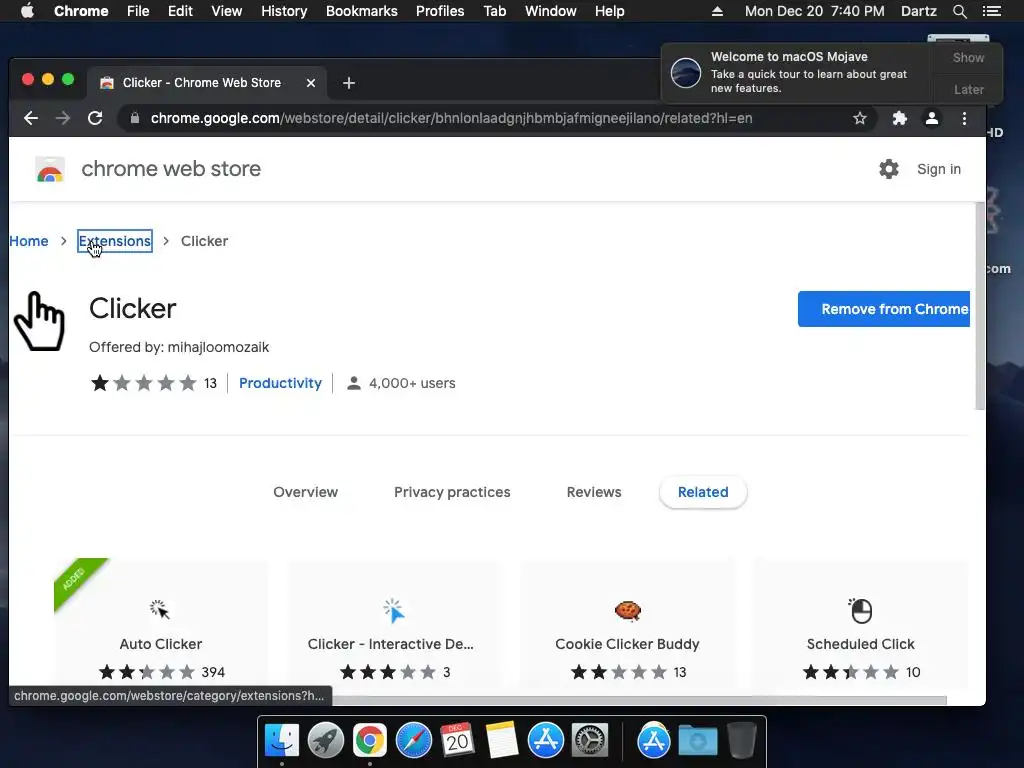Click the browser forward arrow
1024x768 pixels.
click(63, 118)
